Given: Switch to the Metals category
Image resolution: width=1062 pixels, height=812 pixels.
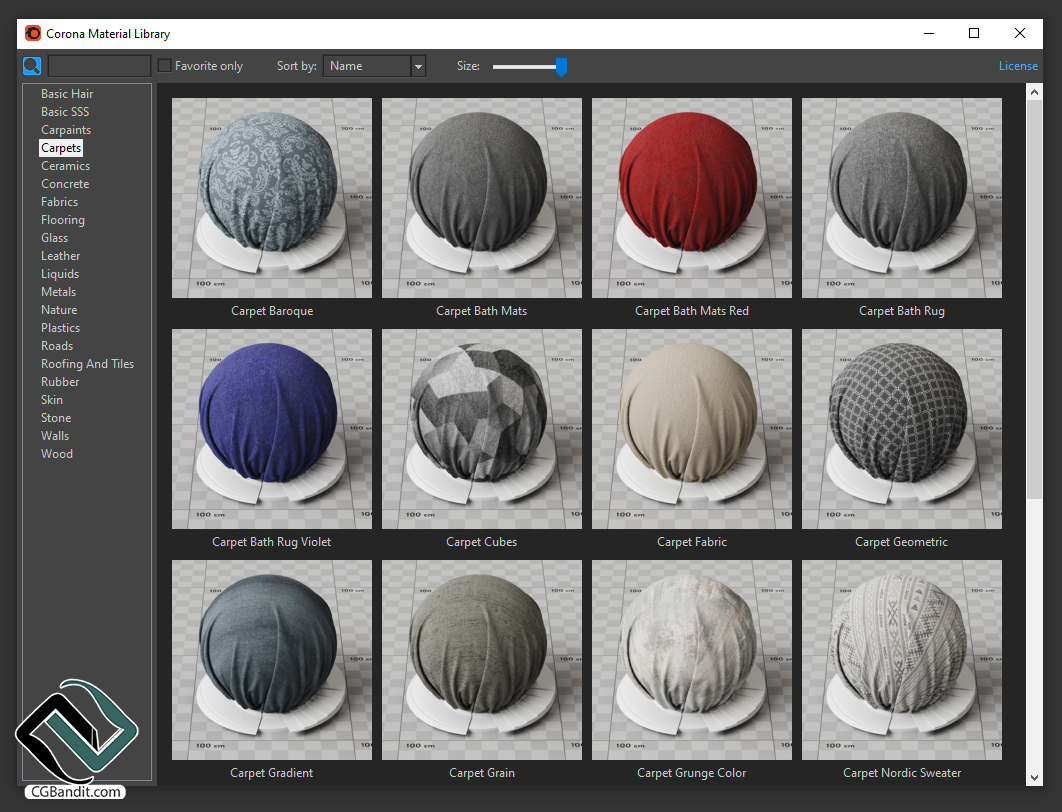Looking at the screenshot, I should 58,292.
